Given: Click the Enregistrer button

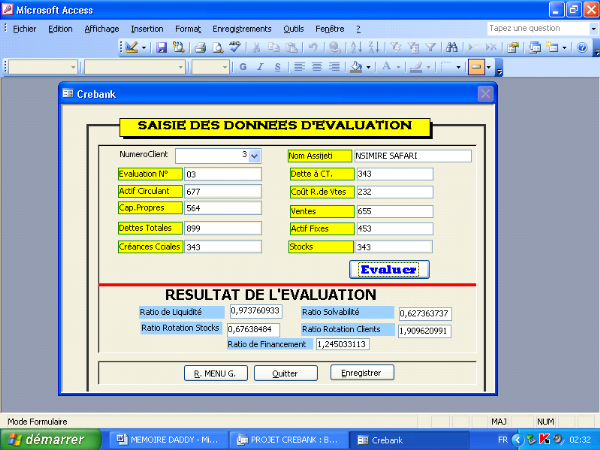Looking at the screenshot, I should [x=362, y=372].
